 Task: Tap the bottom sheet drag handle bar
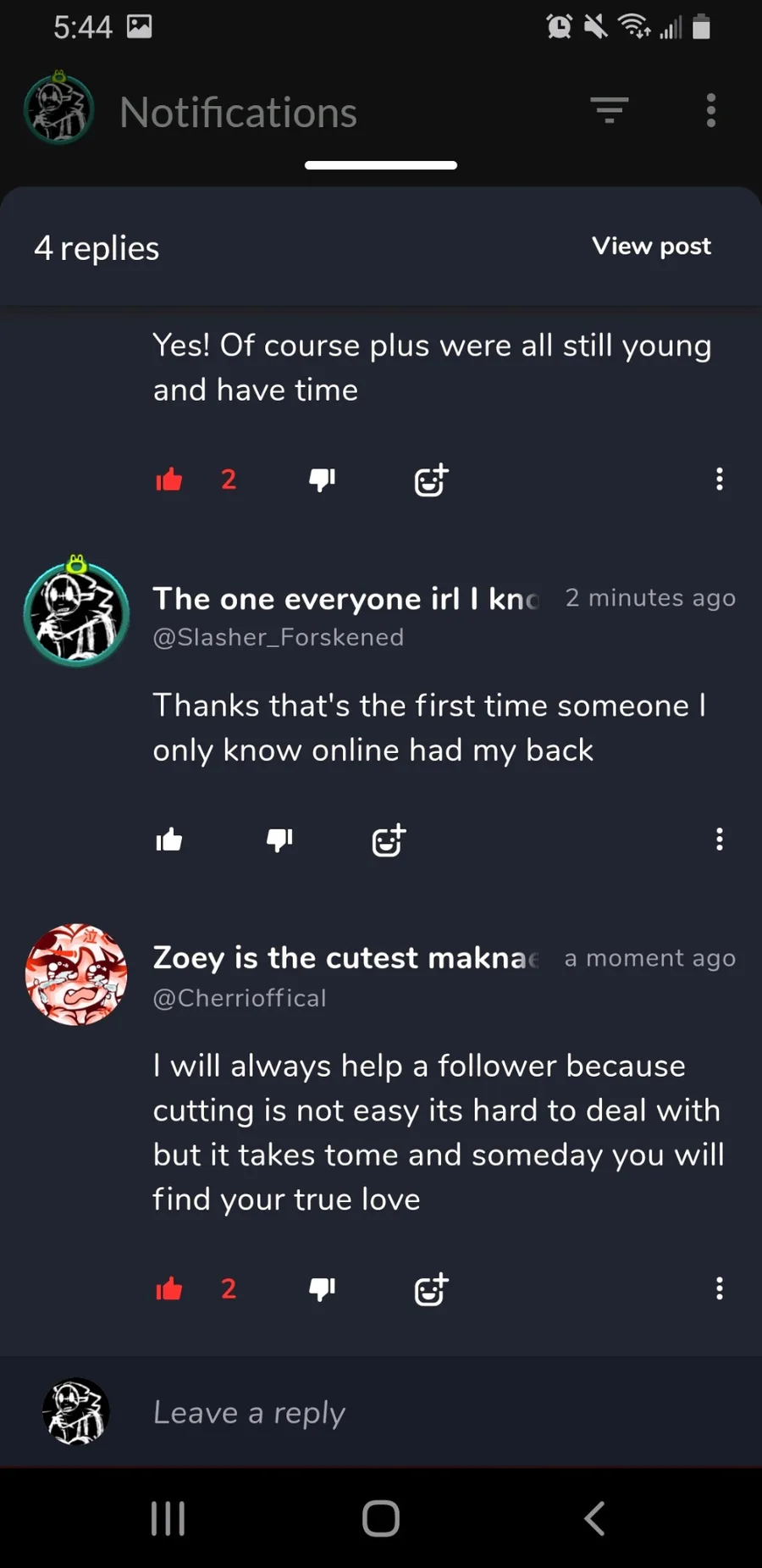point(381,165)
